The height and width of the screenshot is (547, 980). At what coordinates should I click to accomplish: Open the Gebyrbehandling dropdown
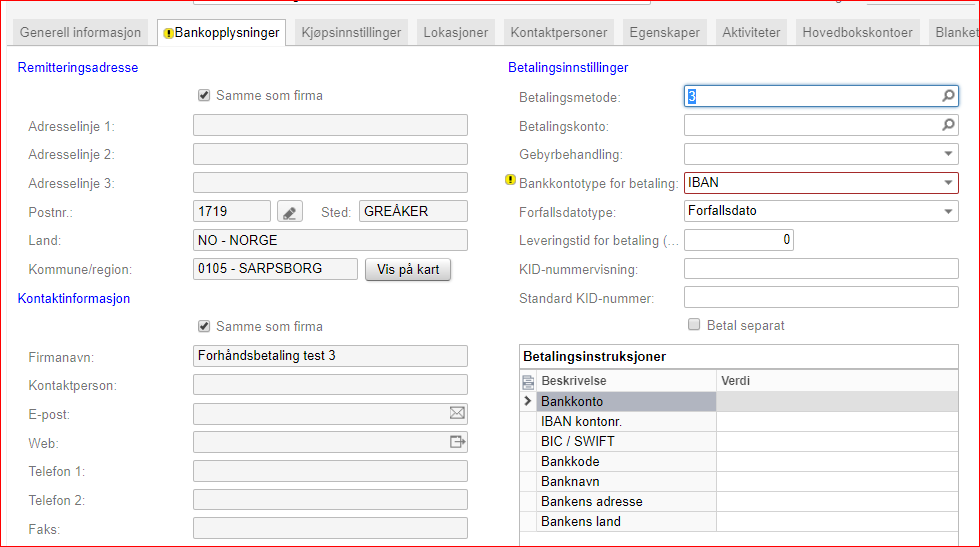pos(948,154)
